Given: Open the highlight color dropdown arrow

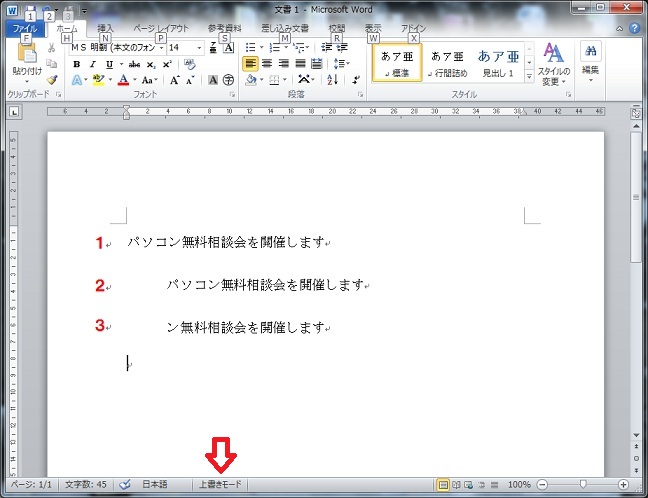Looking at the screenshot, I should tap(110, 80).
